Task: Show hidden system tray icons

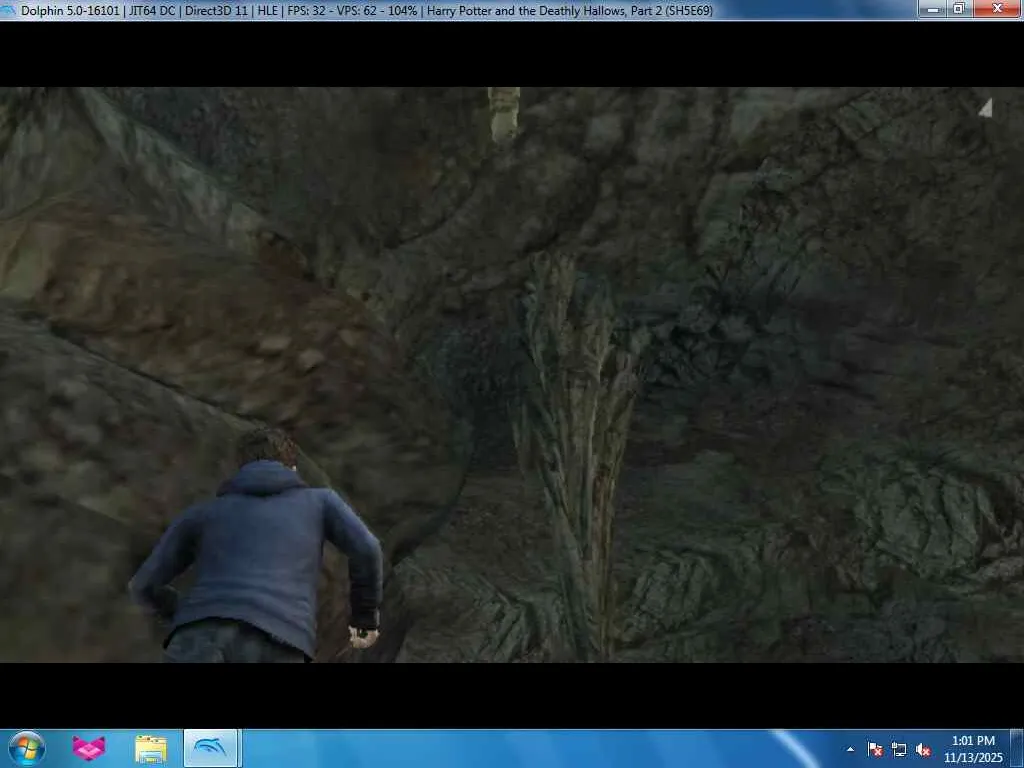Action: (x=850, y=750)
